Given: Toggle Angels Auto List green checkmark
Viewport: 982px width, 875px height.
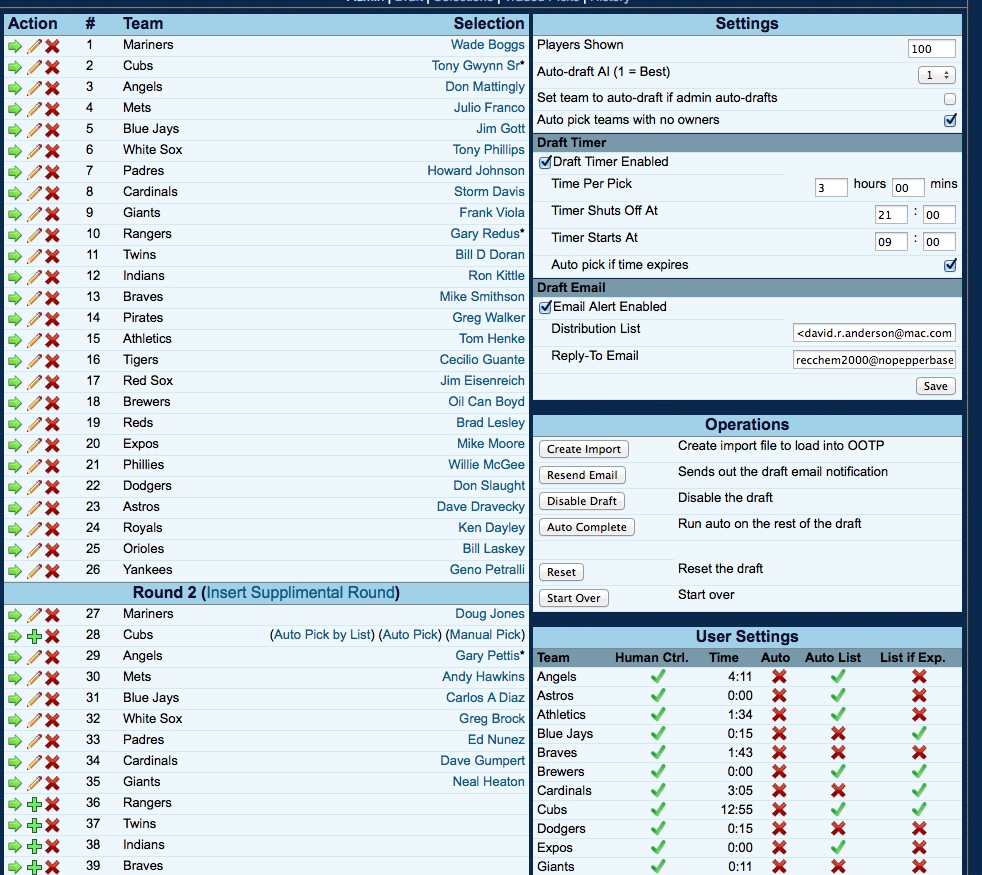Looking at the screenshot, I should [x=838, y=677].
